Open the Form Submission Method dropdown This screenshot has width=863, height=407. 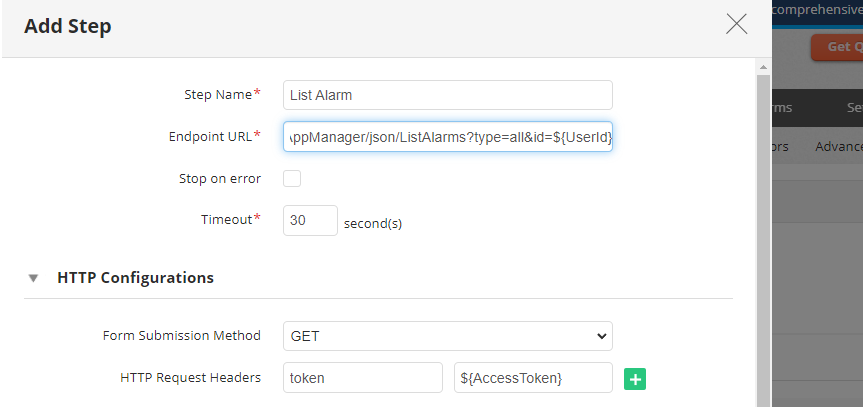447,336
